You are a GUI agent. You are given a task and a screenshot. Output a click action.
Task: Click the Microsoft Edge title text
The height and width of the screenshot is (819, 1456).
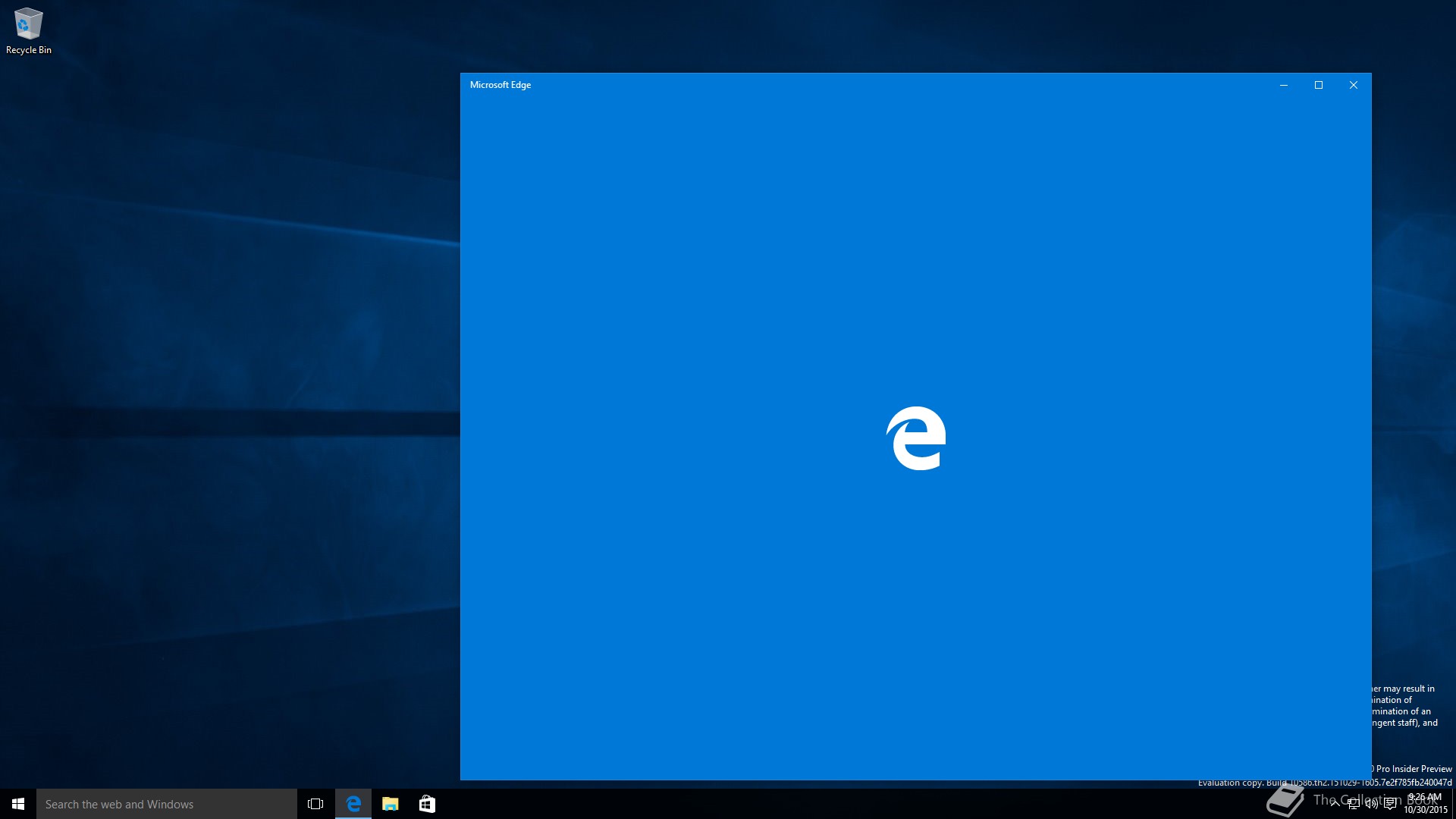tap(500, 85)
